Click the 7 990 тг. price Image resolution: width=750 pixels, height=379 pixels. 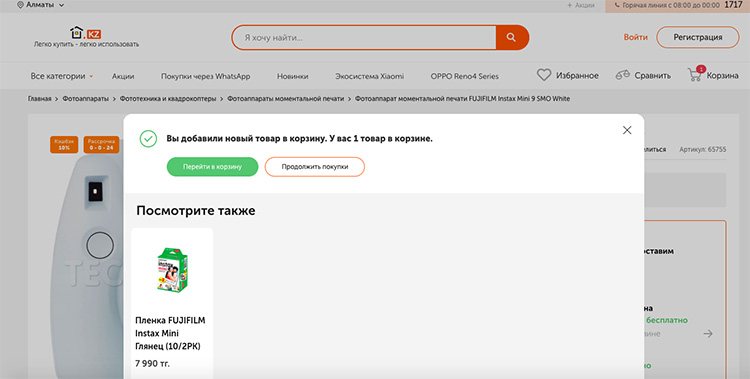click(152, 364)
